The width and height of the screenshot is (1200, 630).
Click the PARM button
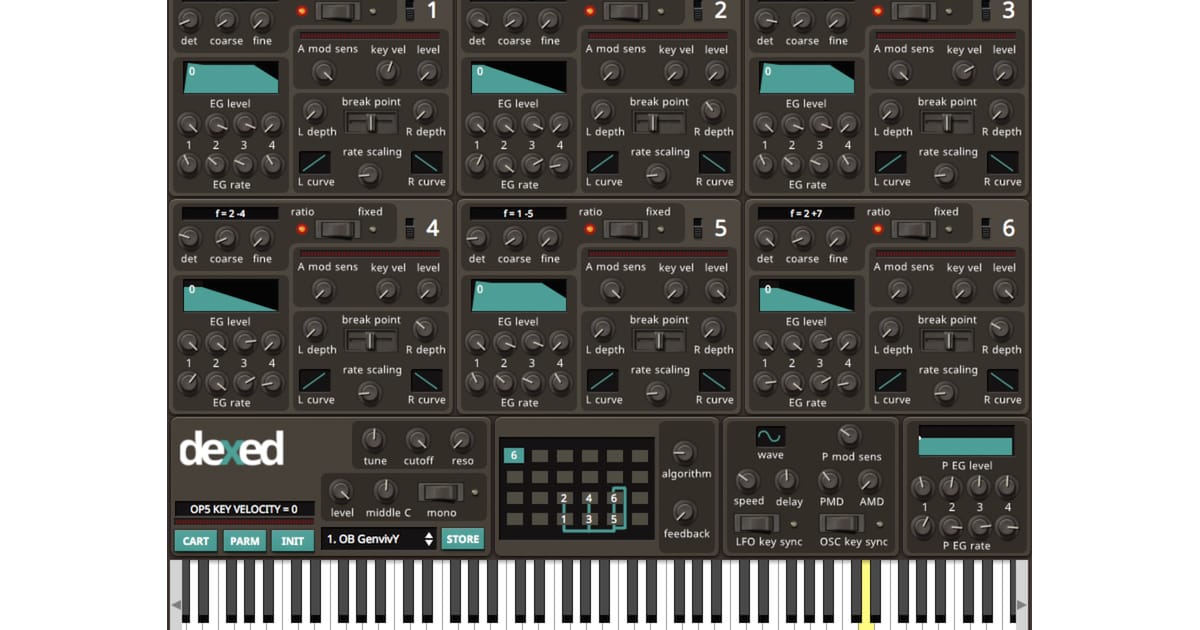[245, 541]
